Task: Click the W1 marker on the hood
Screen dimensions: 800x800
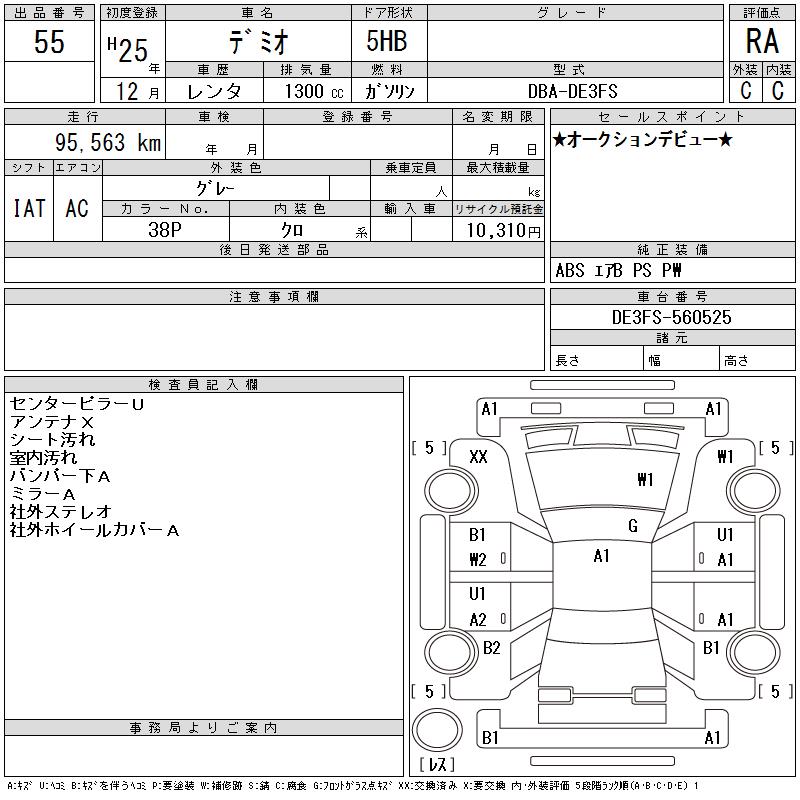Action: 645,480
